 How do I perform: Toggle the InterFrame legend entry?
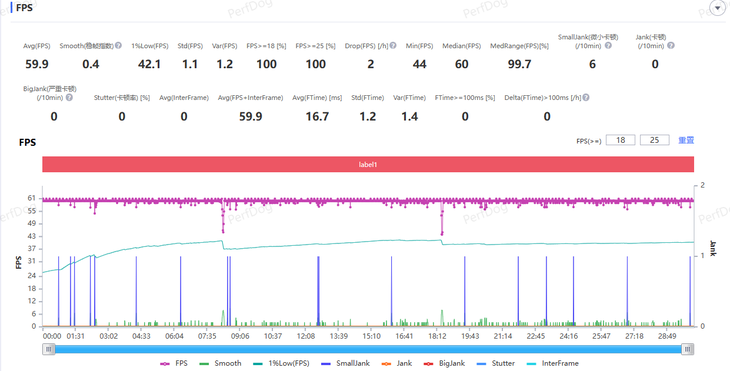552,364
